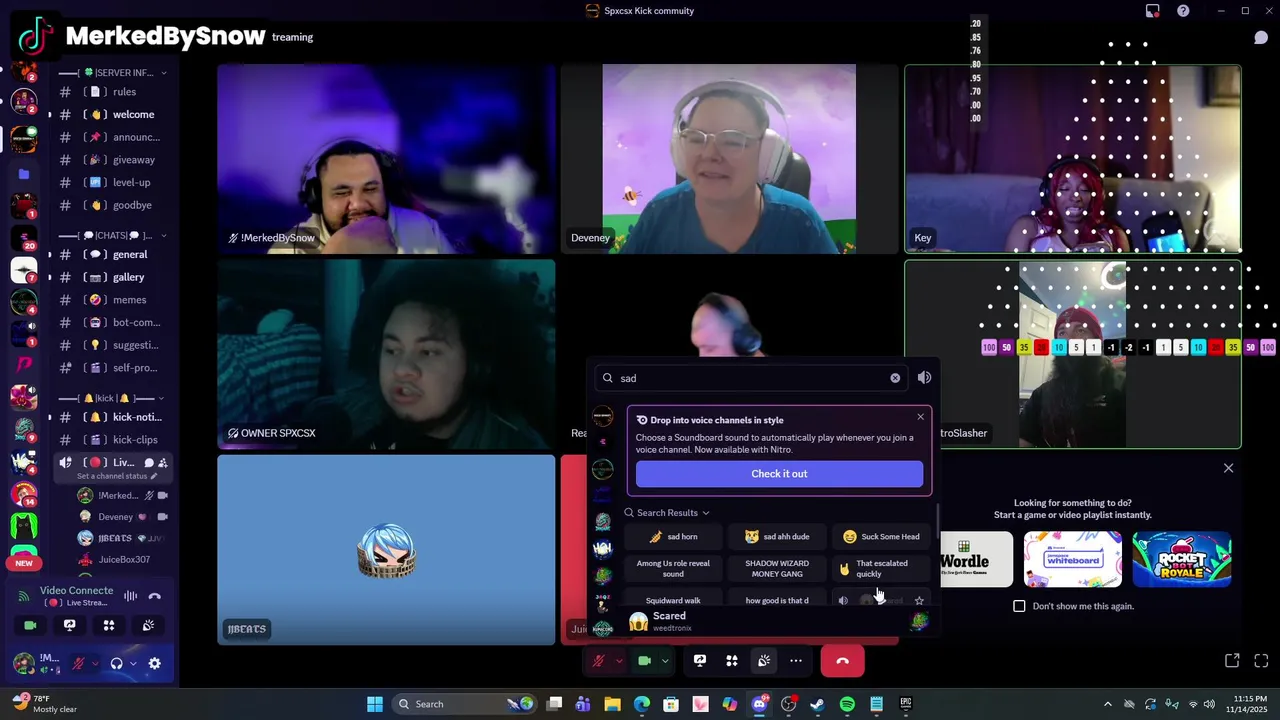Open noise suppression waveform icon

point(131,596)
